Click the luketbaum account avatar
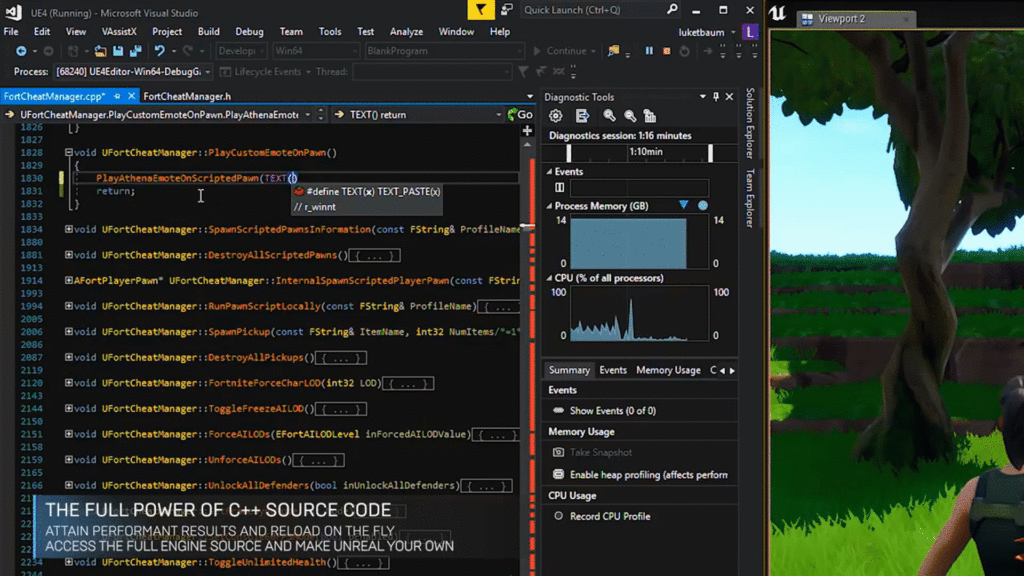The image size is (1024, 576). click(750, 32)
